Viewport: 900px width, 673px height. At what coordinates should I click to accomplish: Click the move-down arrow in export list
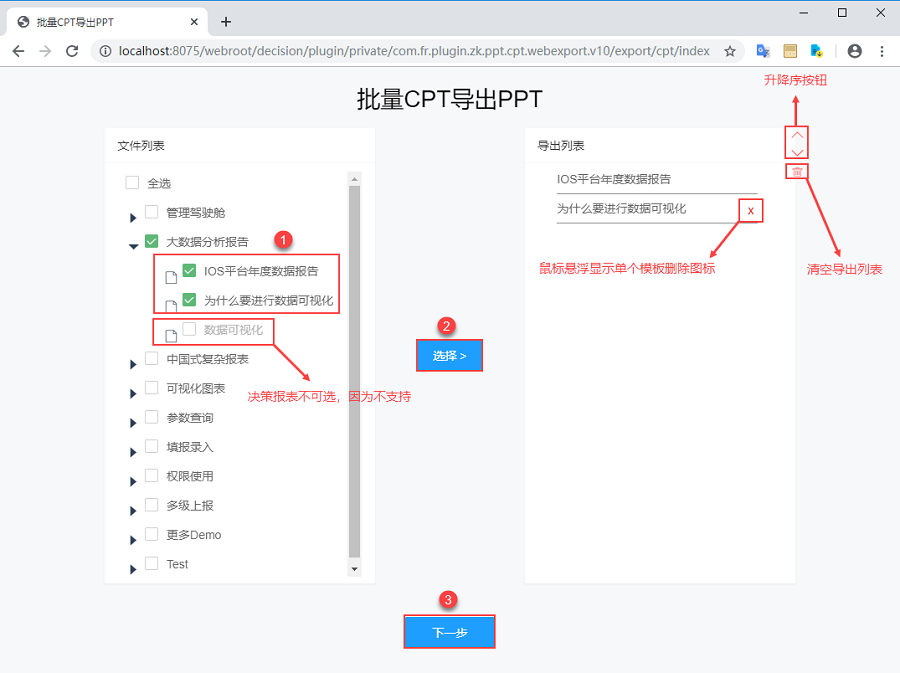(x=797, y=153)
